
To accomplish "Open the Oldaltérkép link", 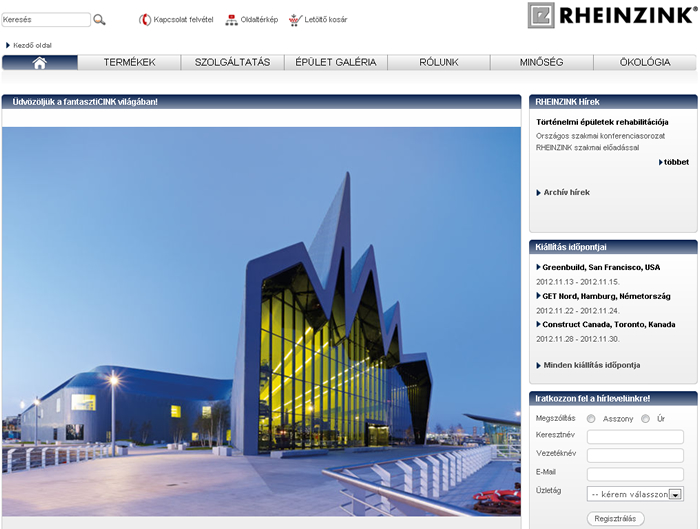I will tap(259, 20).
